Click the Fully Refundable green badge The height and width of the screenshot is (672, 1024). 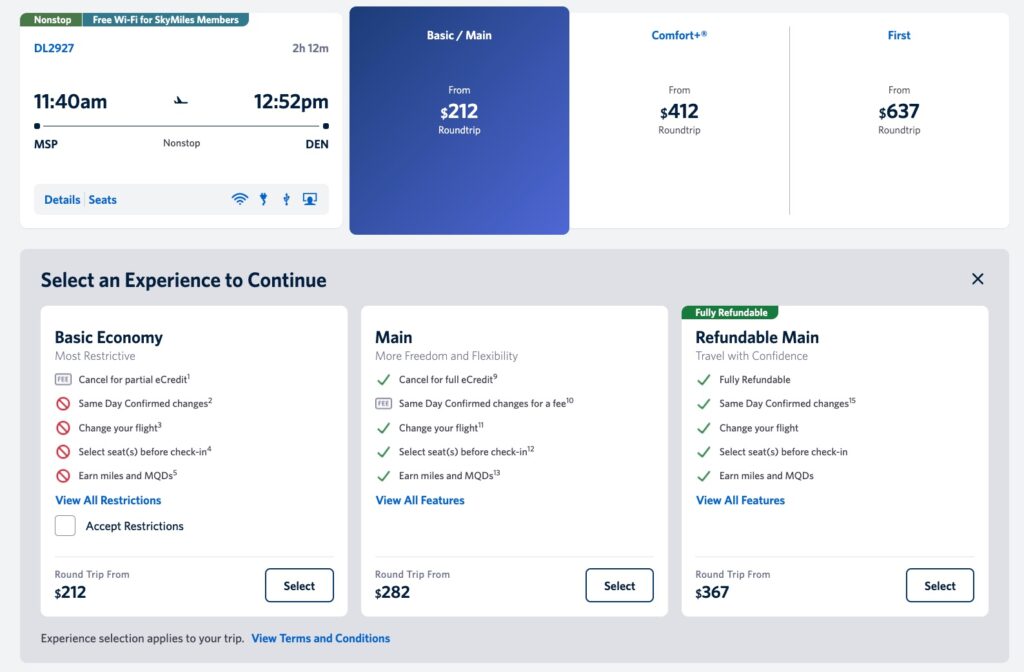click(x=730, y=313)
